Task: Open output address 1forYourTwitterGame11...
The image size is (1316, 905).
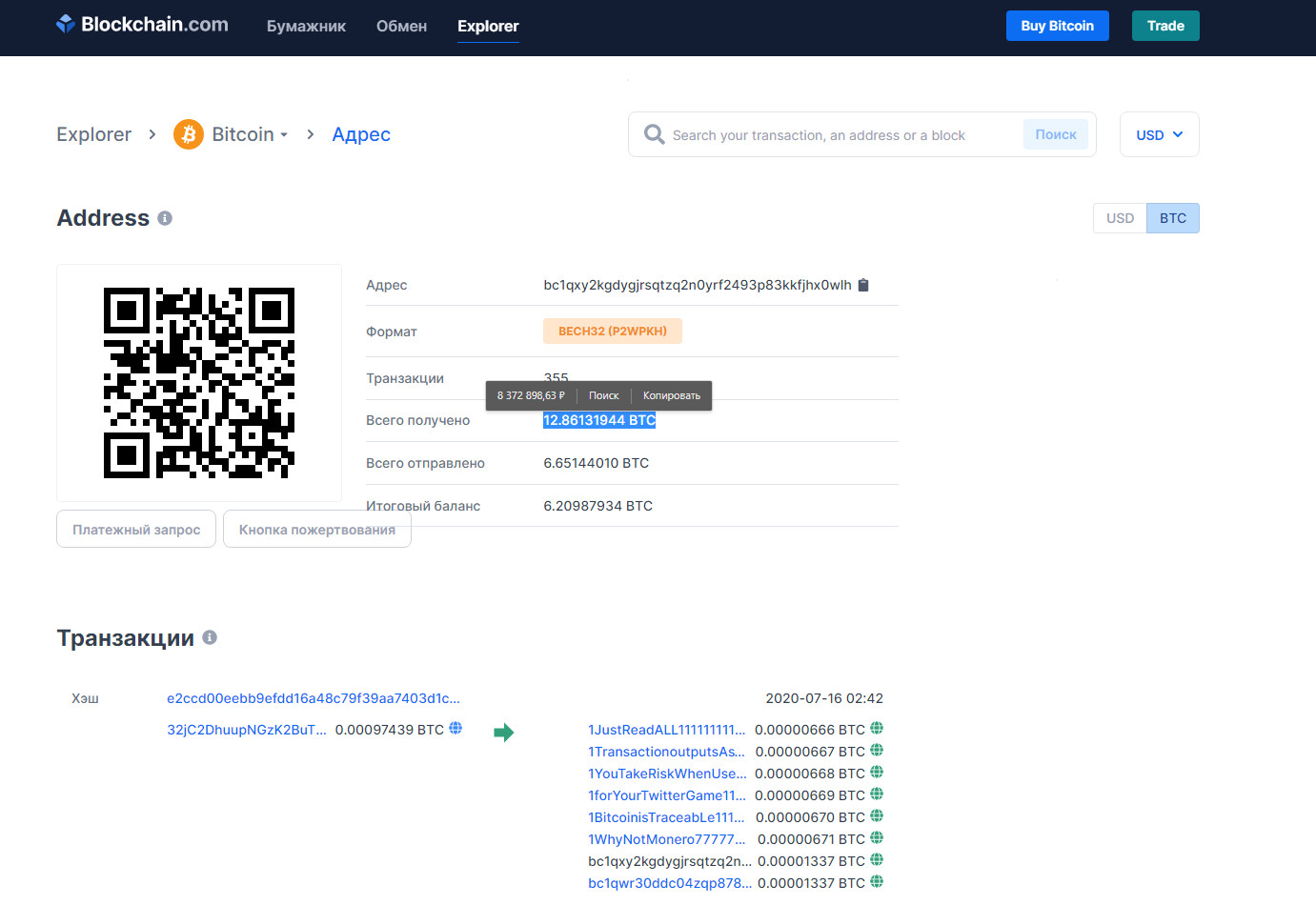Action: (667, 795)
